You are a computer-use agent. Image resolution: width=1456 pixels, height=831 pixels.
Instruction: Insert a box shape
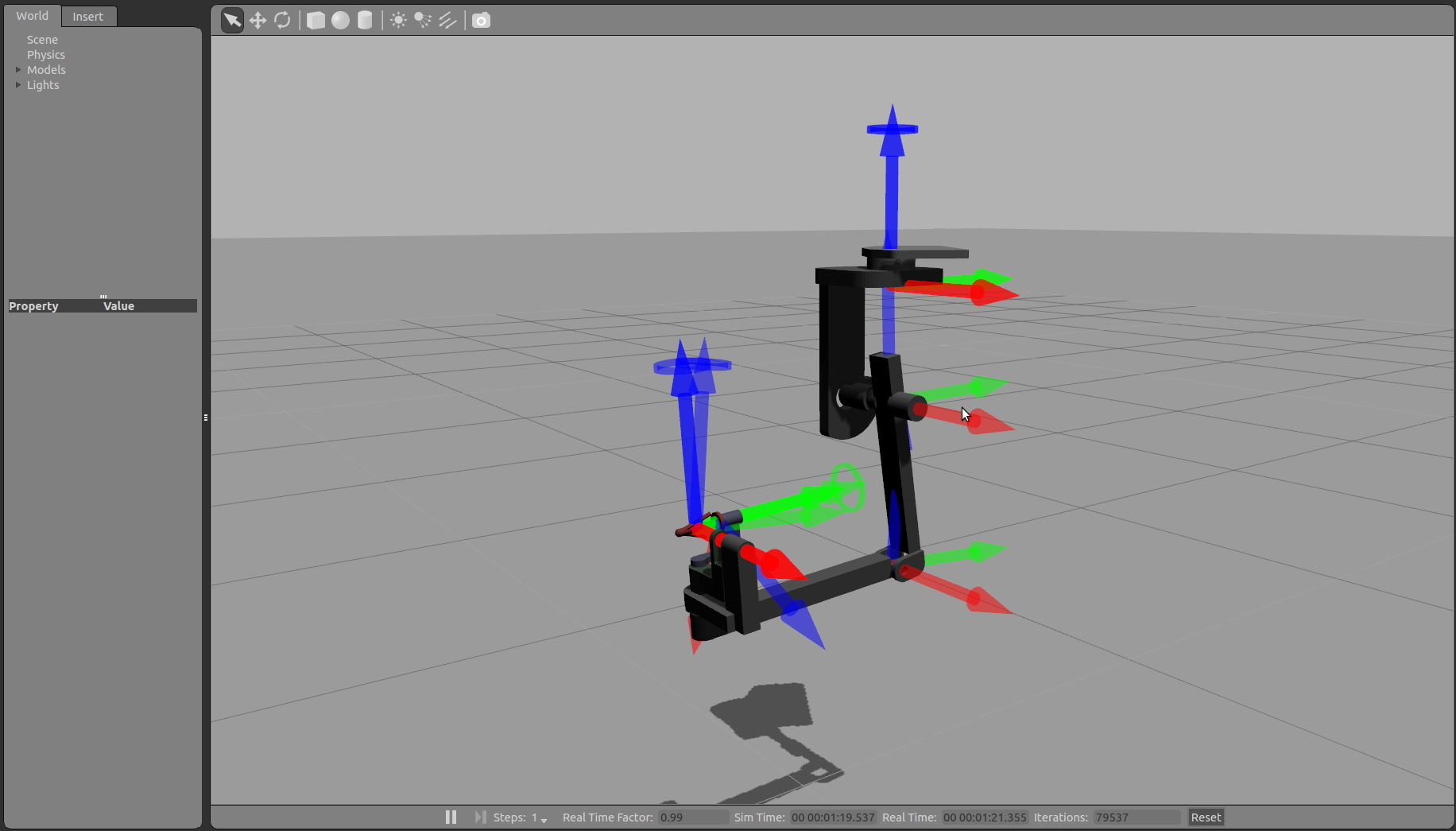(316, 20)
